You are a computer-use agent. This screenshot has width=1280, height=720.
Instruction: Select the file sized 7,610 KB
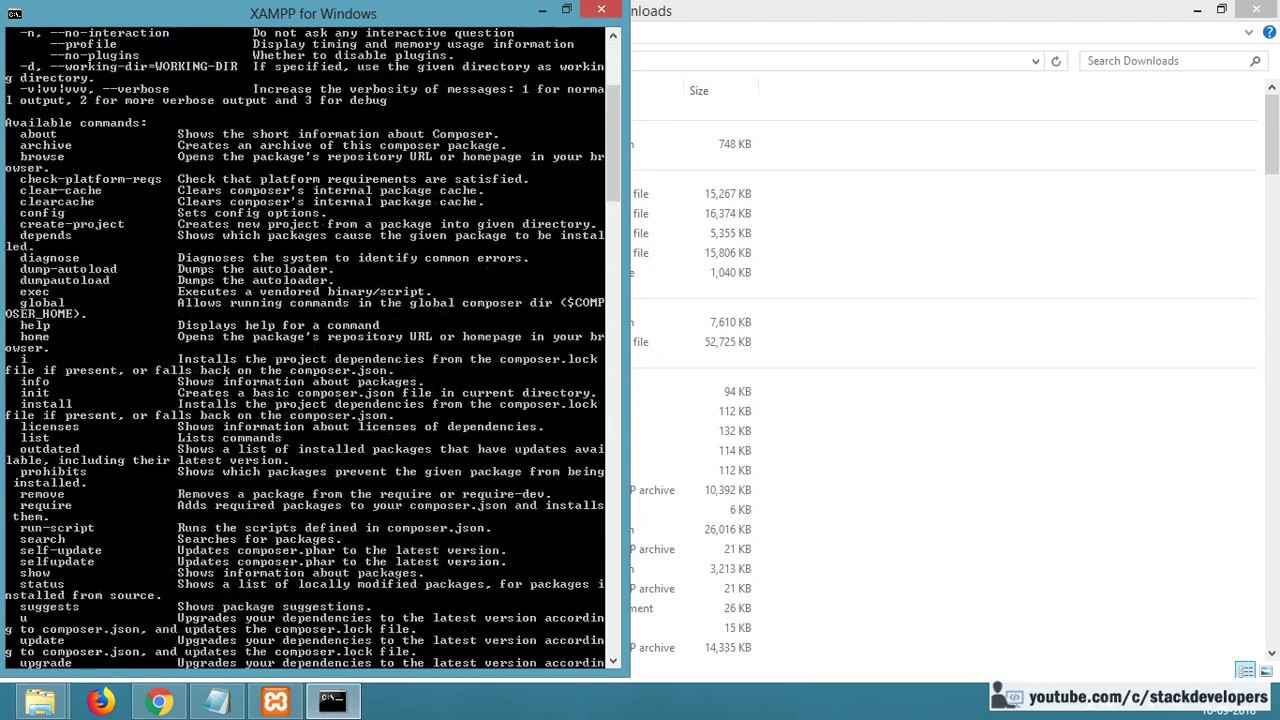click(x=731, y=323)
